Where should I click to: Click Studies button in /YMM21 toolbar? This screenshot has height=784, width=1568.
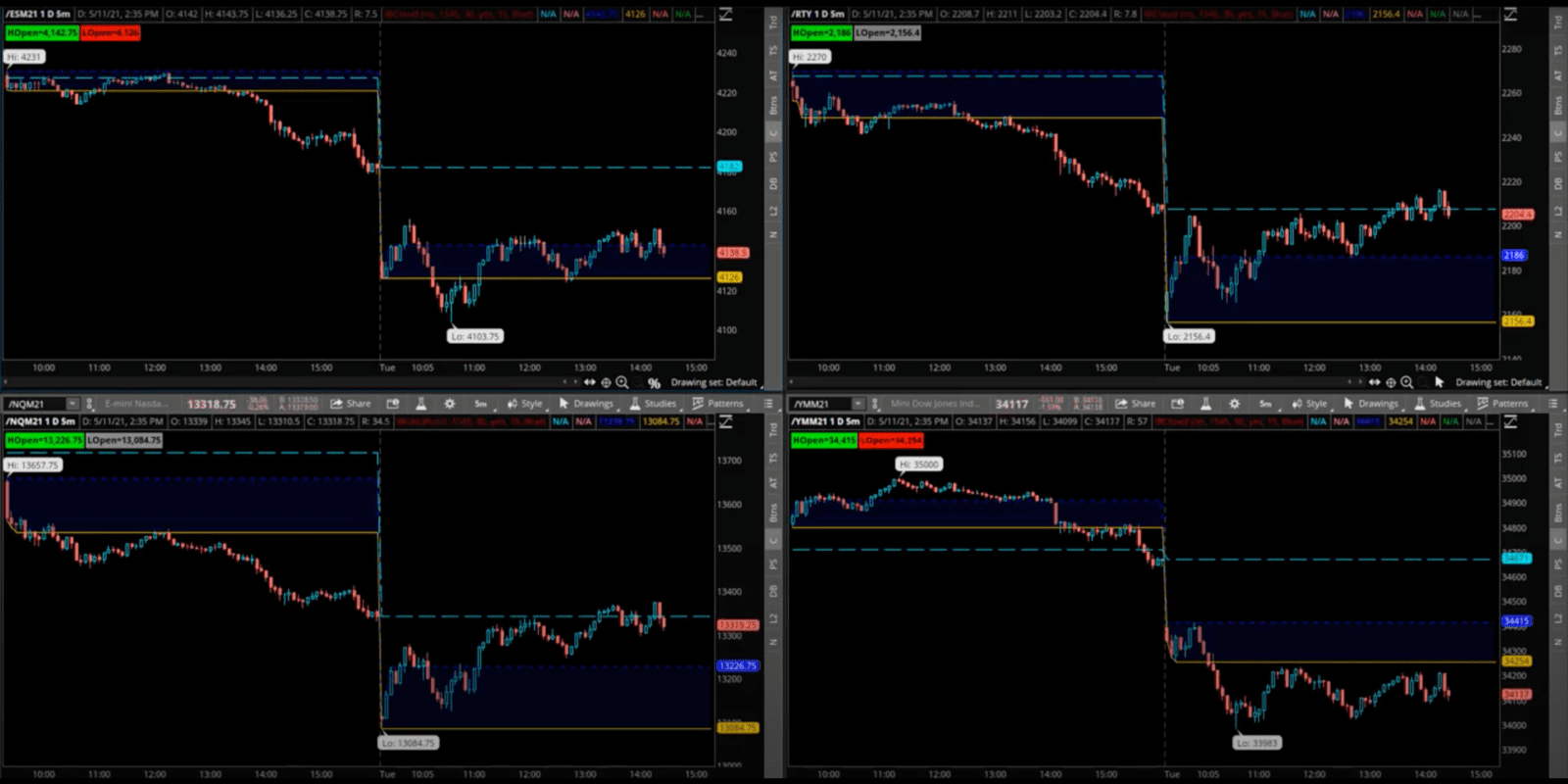point(1438,404)
